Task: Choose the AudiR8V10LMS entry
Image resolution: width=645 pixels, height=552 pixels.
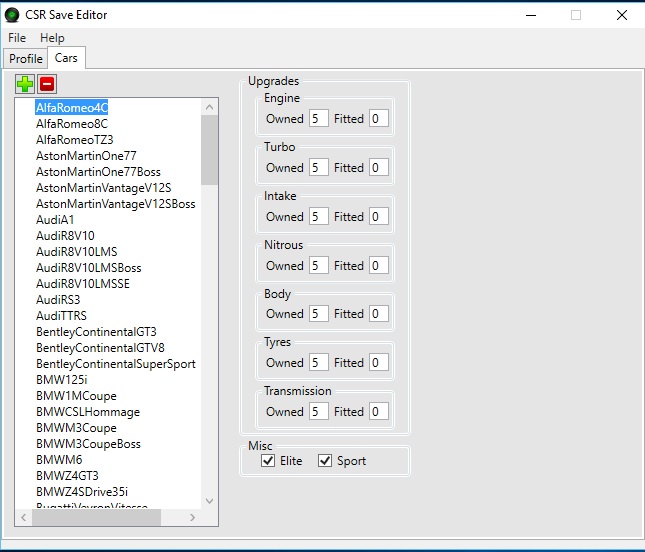Action: [77, 252]
